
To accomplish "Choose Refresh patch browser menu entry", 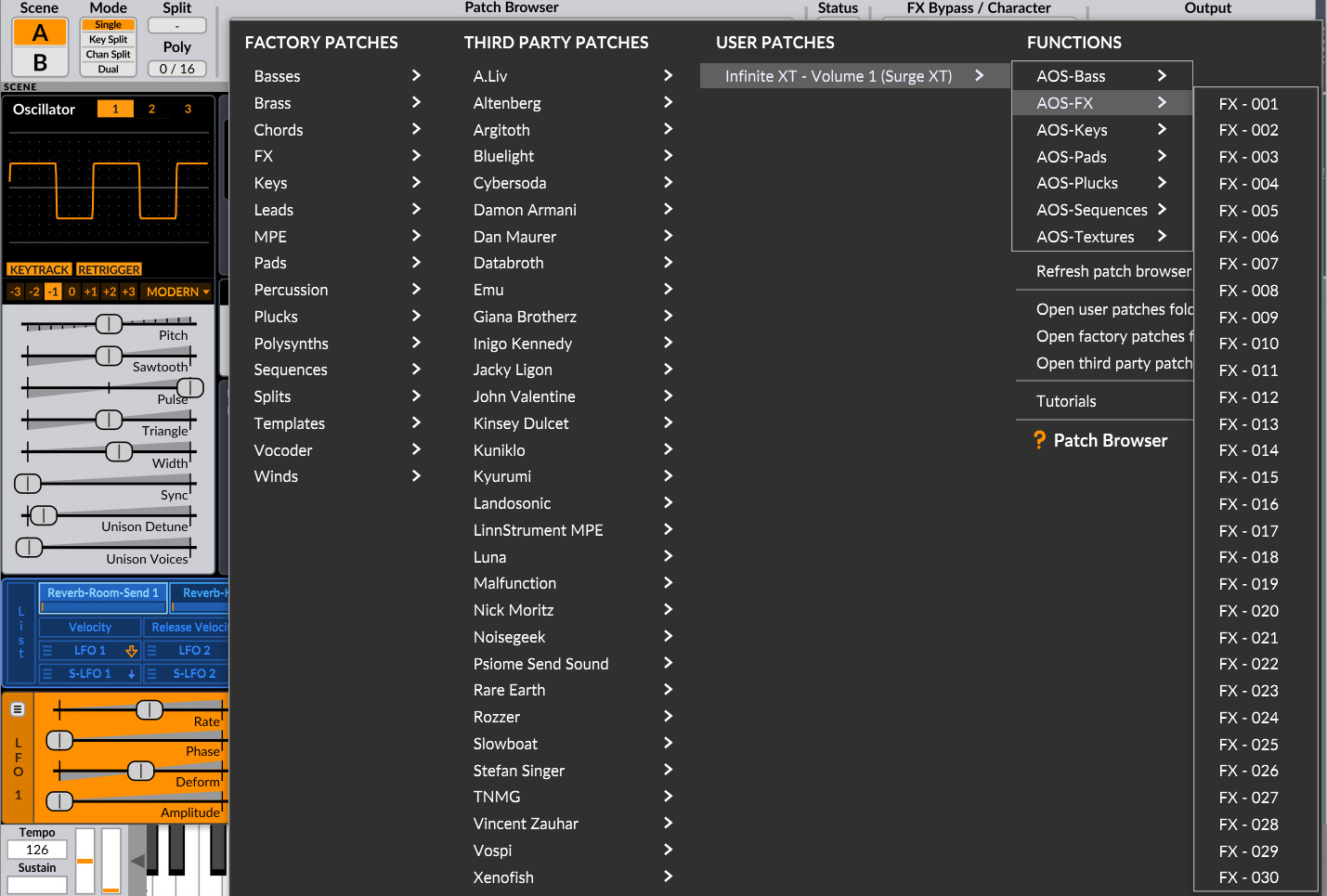I will pos(1112,271).
